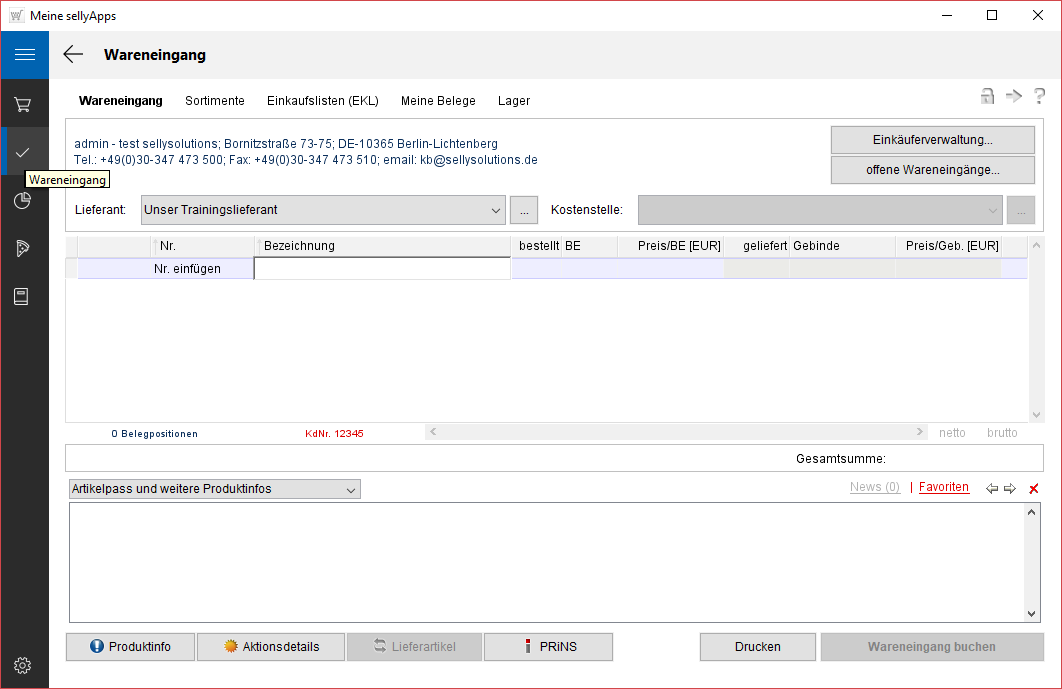1062x689 pixels.
Task: Select the pie chart sidebar icon
Action: [24, 201]
